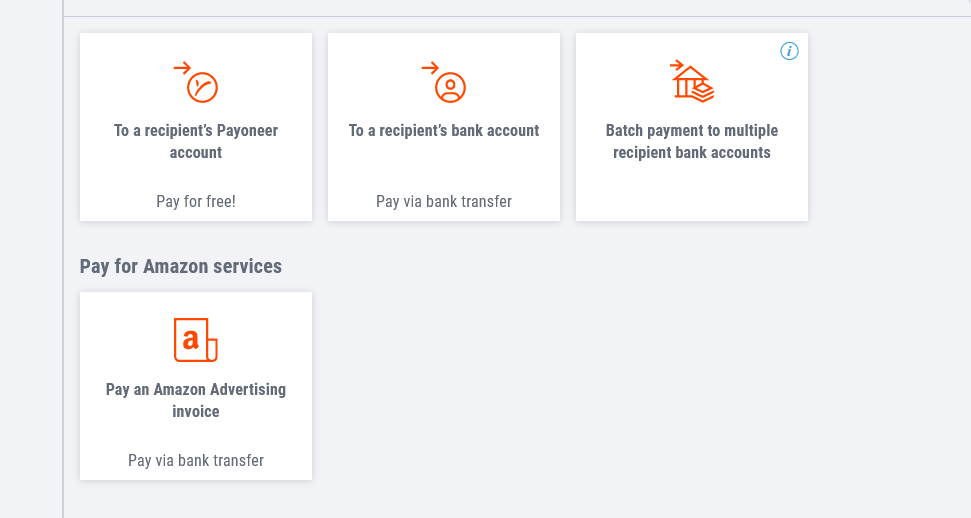Open the blue info icon on batch payment card
The height and width of the screenshot is (518, 971).
click(x=789, y=51)
